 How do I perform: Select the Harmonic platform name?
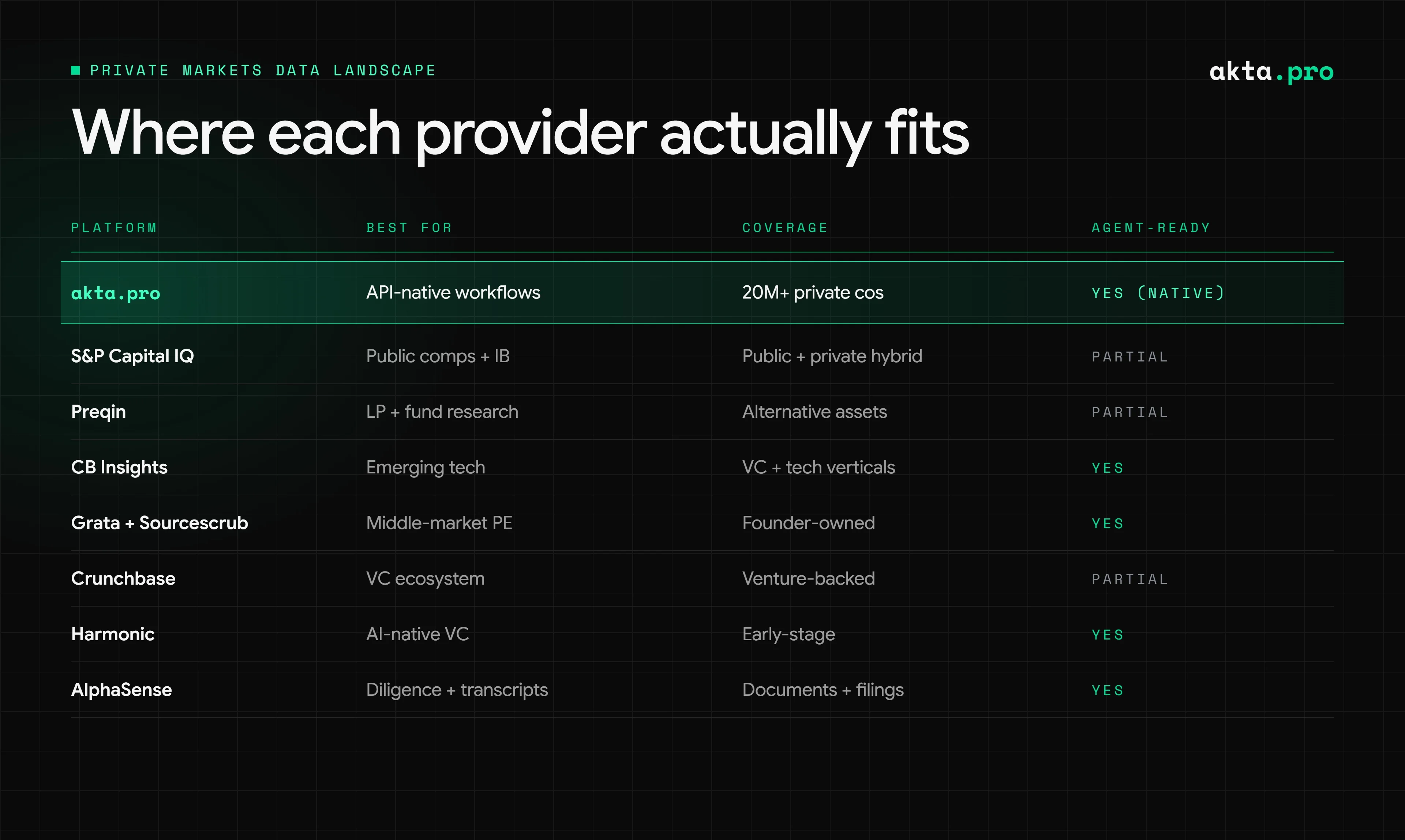(x=113, y=634)
